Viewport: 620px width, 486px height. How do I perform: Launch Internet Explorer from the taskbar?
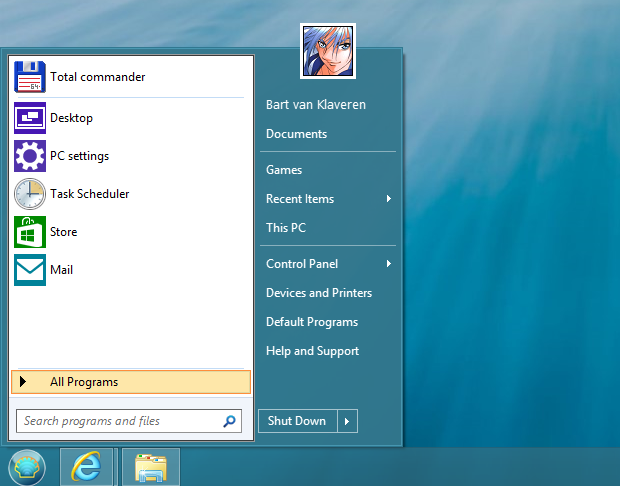pos(88,467)
